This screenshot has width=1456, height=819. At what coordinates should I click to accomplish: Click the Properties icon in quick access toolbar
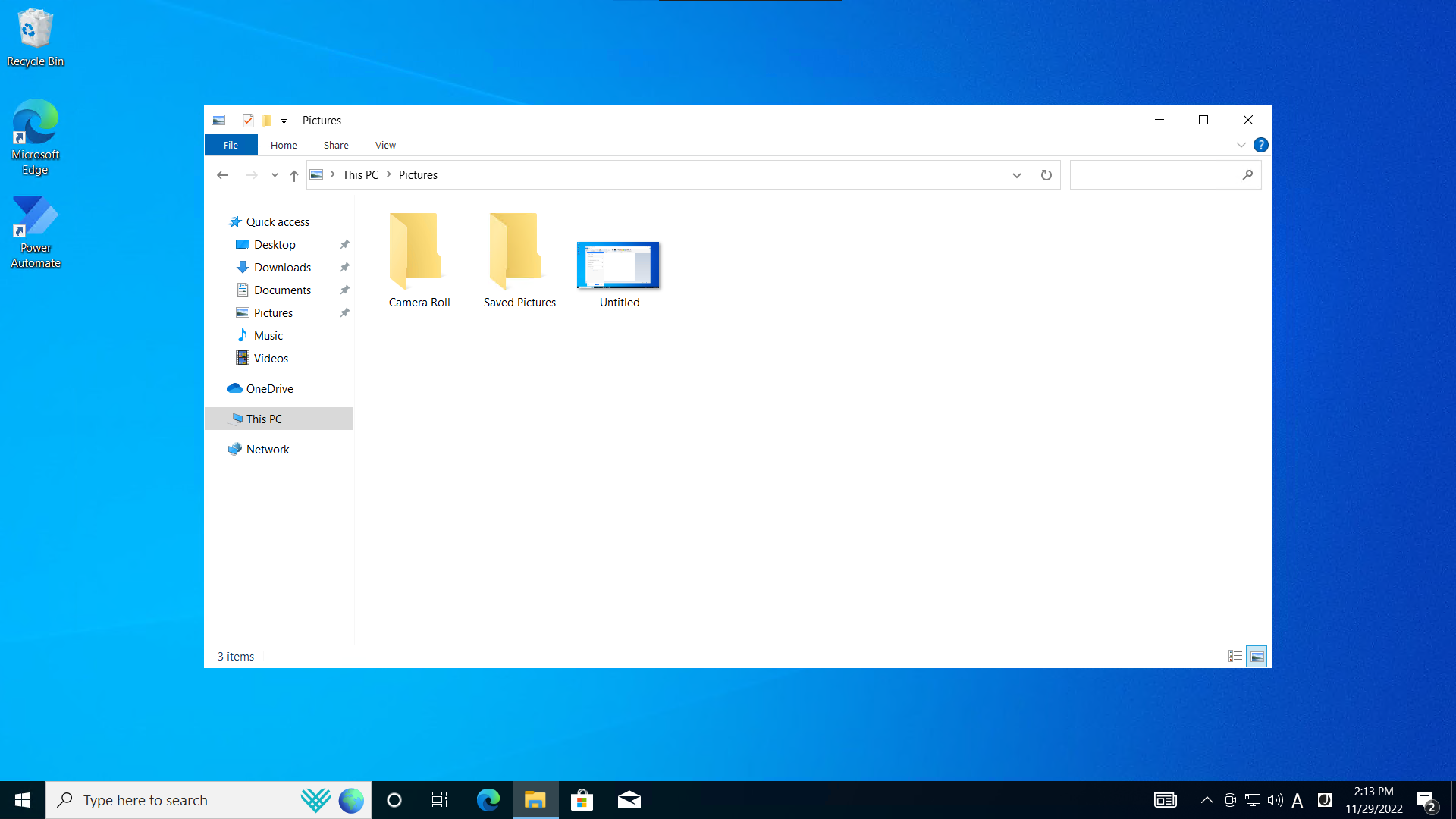click(248, 120)
